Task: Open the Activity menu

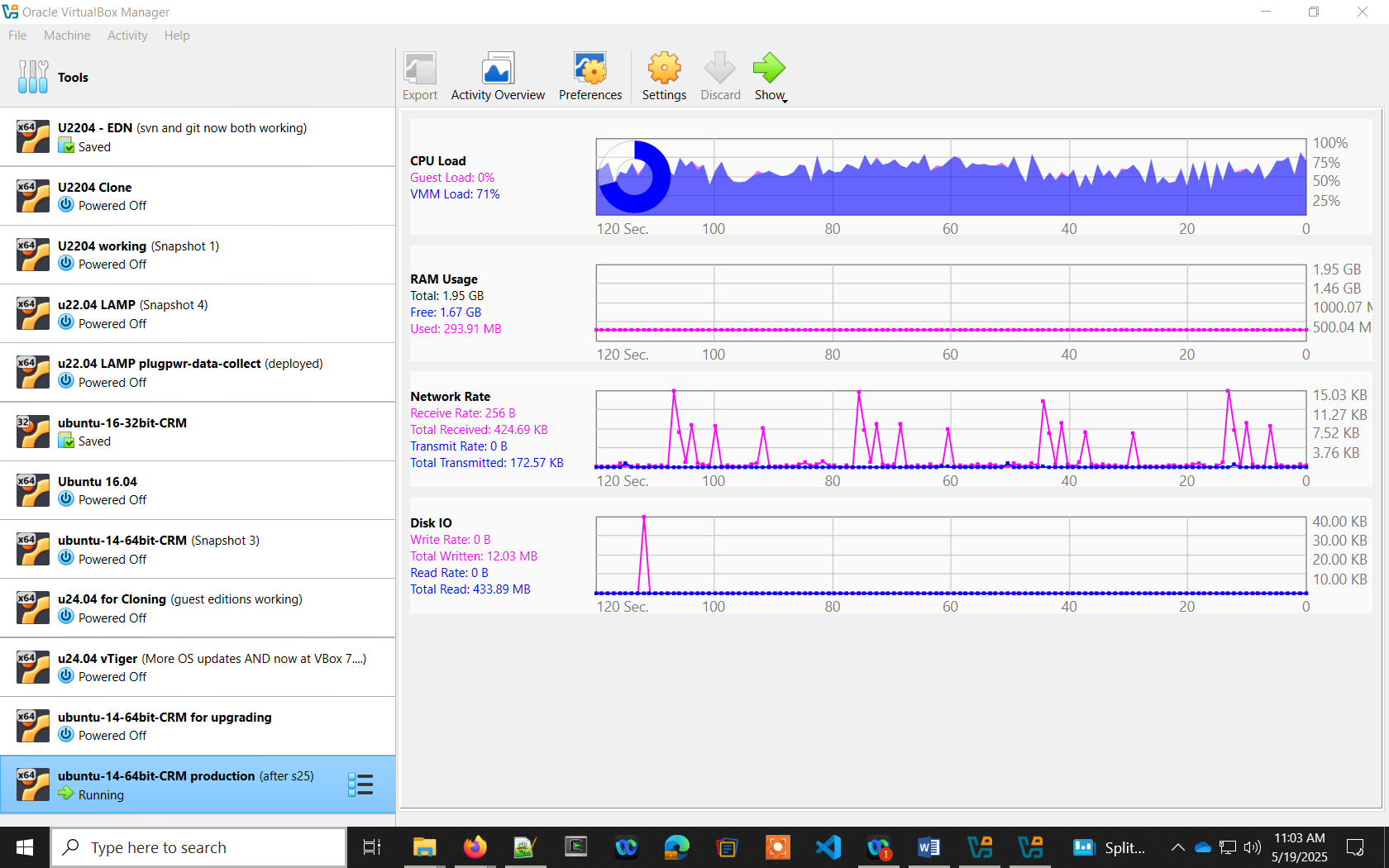Action: point(127,36)
